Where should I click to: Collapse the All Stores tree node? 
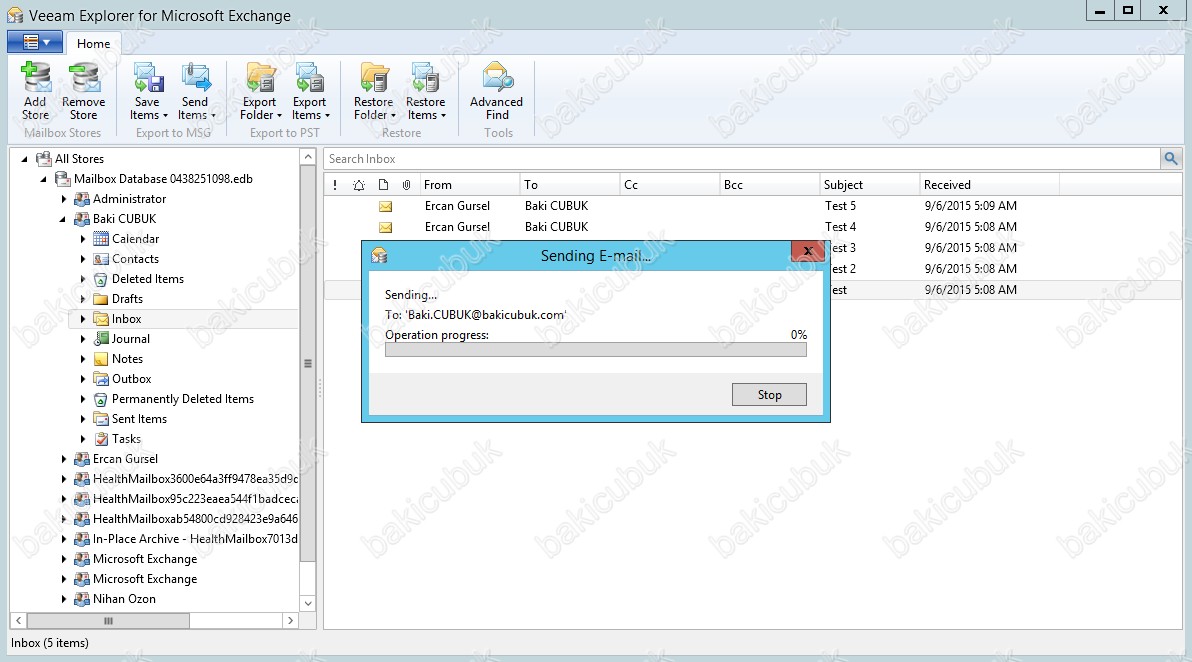(24, 159)
